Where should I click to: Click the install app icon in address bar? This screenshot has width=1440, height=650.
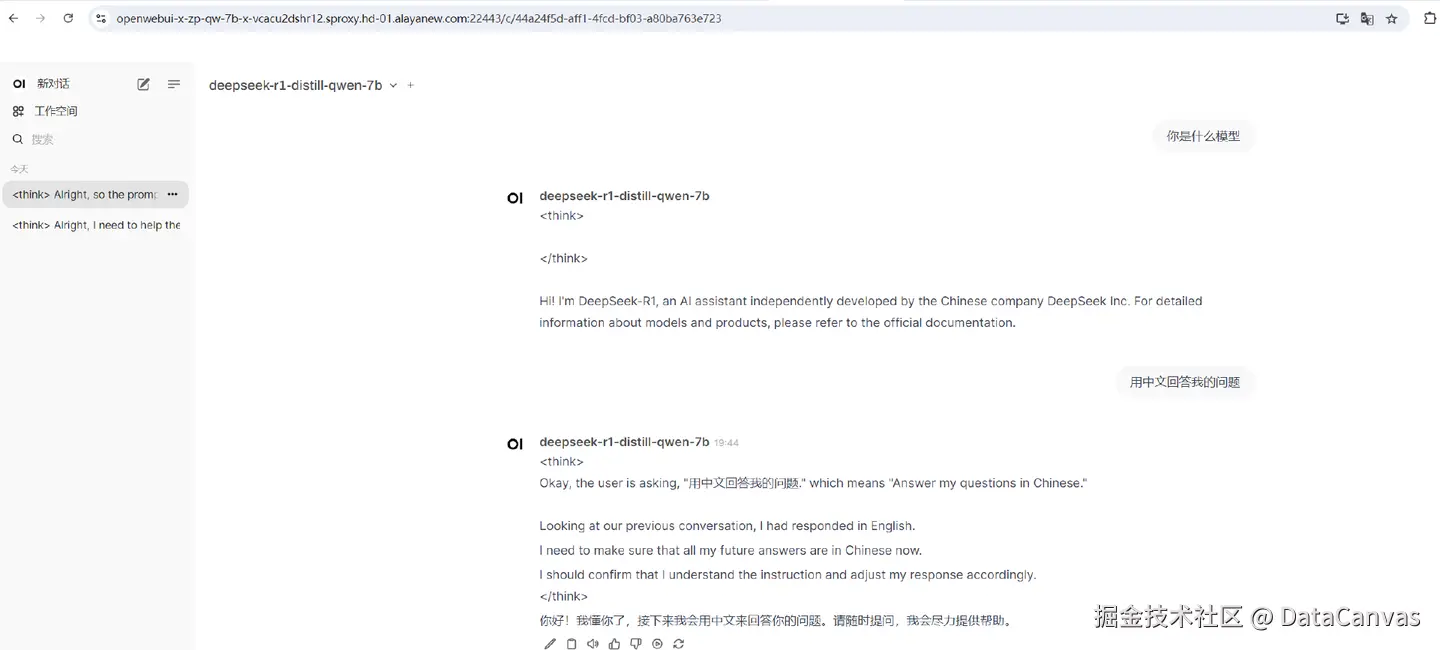tap(1342, 18)
